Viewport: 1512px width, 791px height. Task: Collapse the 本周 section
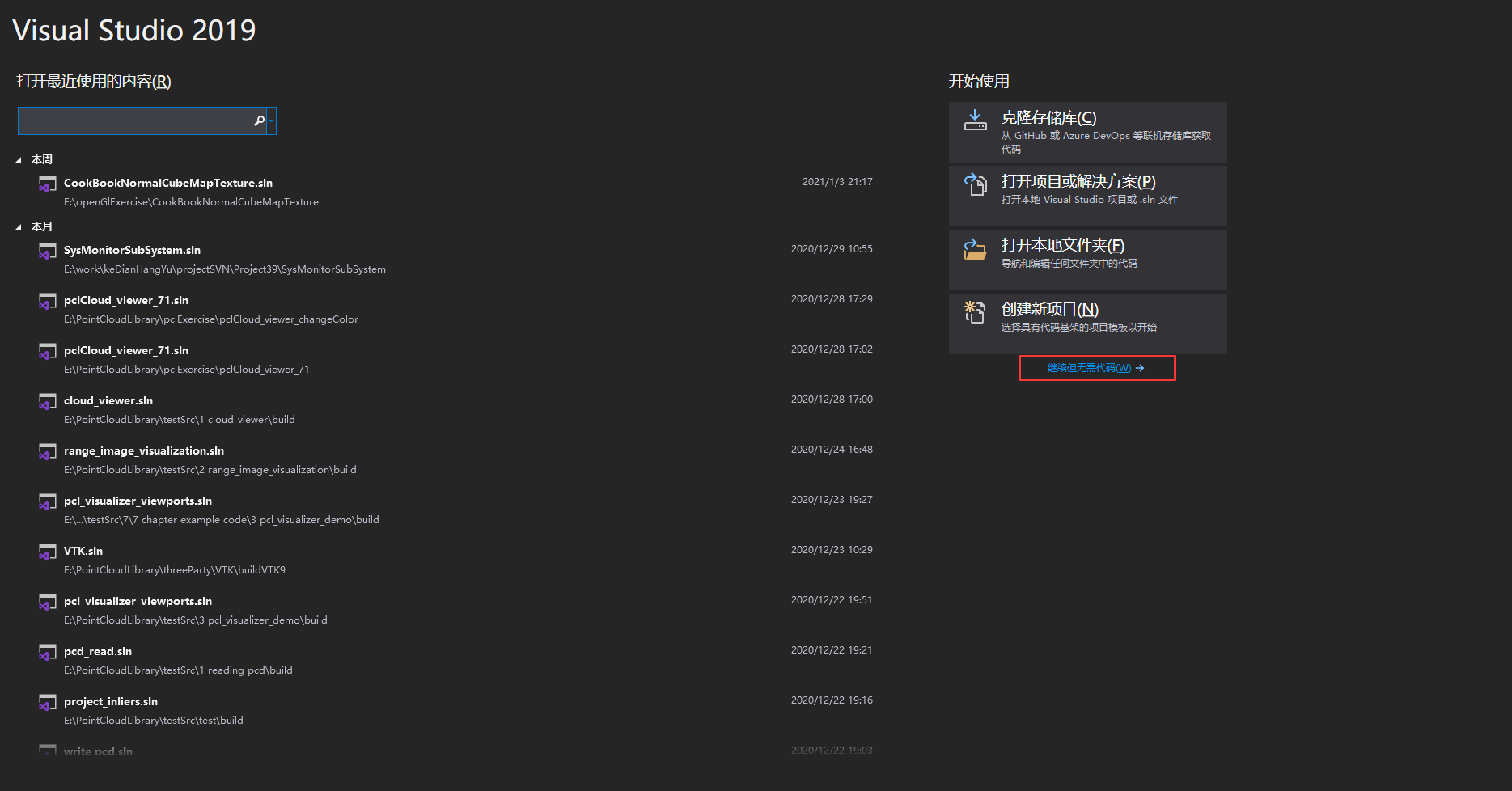click(19, 159)
